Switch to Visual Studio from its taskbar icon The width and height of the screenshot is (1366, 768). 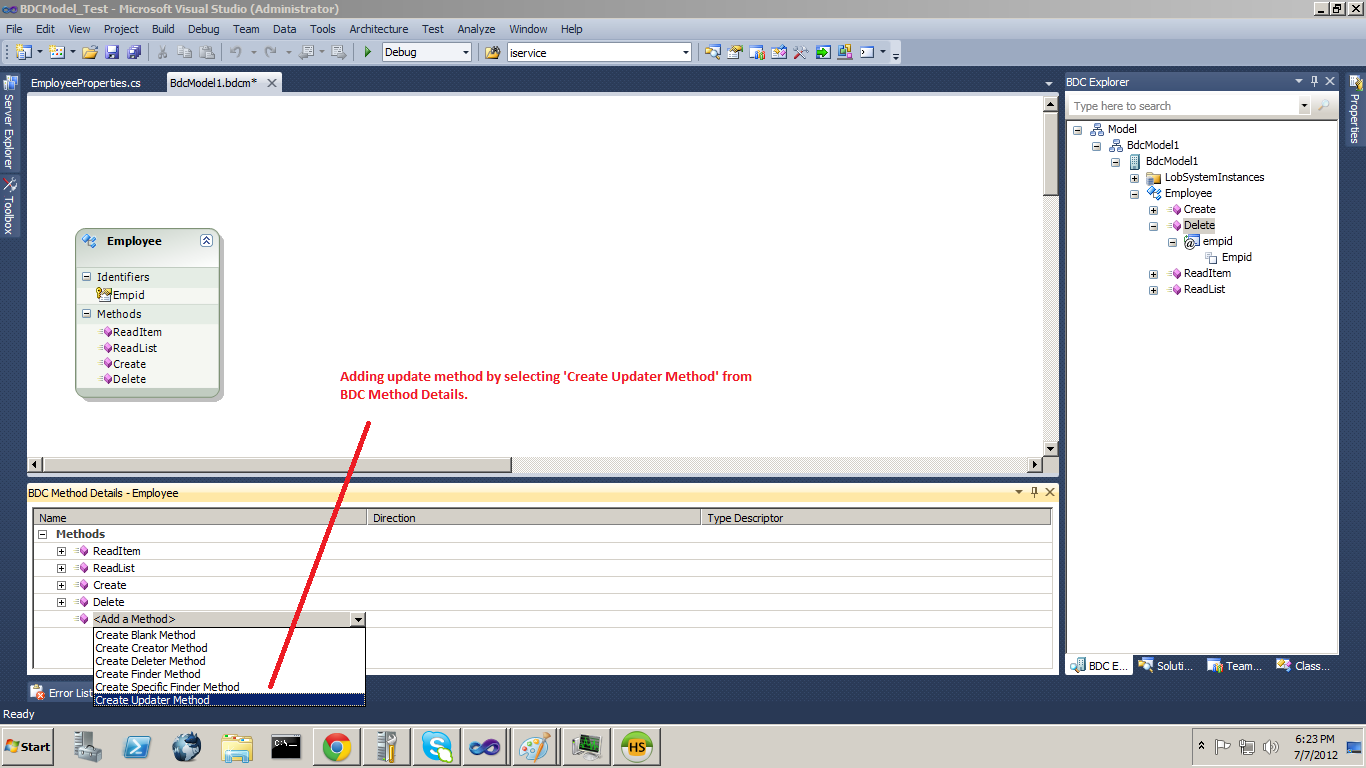pos(487,746)
